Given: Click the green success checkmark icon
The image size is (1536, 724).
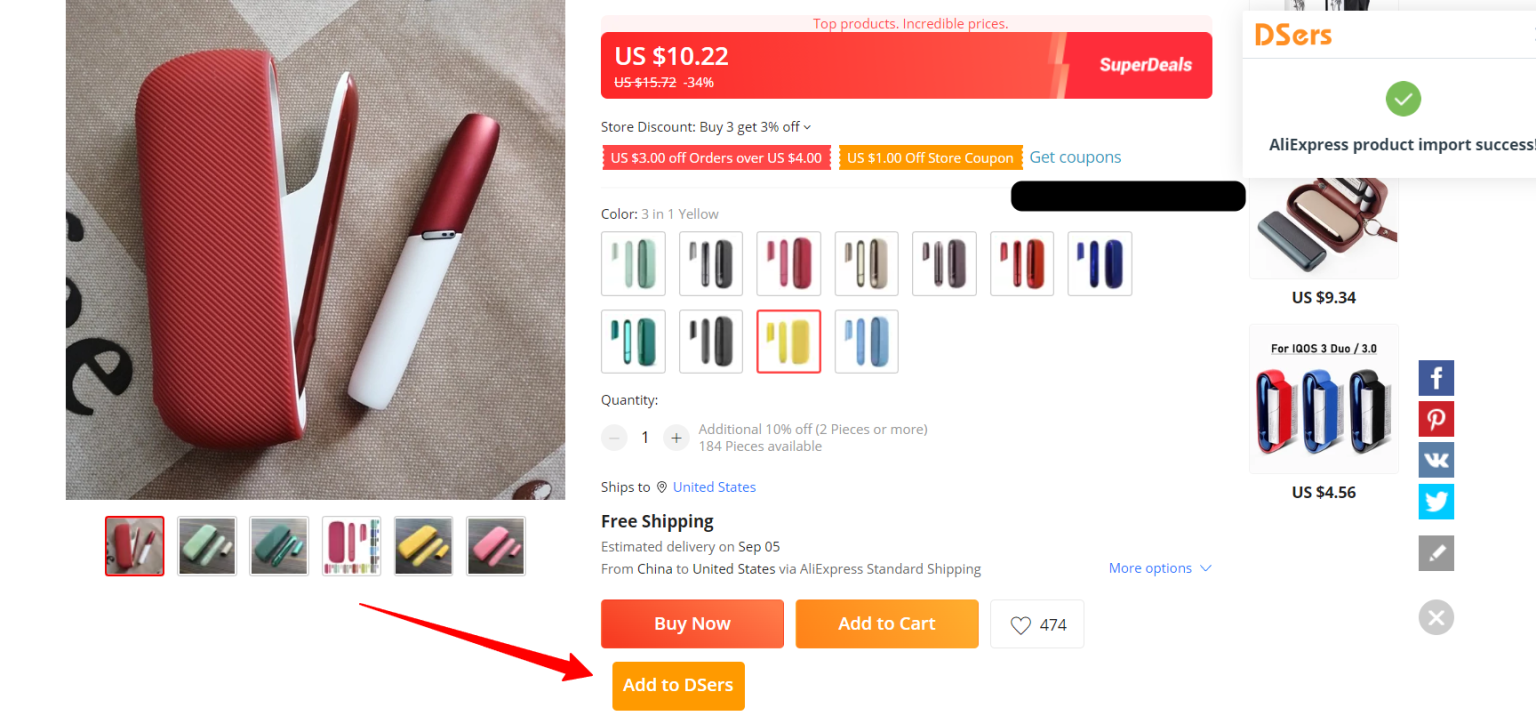Looking at the screenshot, I should point(1403,99).
